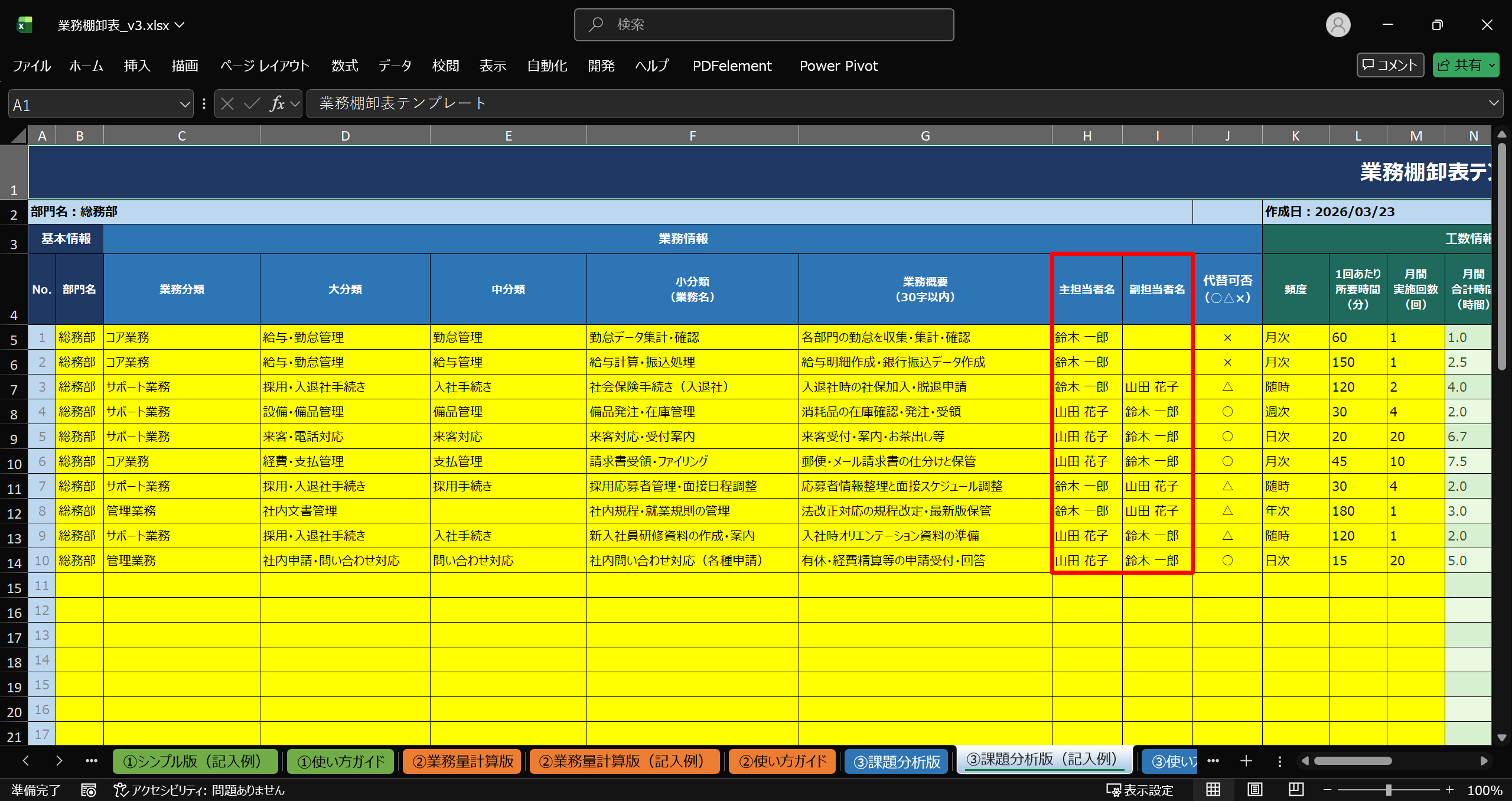The image size is (1512, 801).
Task: Click the zoom in plus icon
Action: click(x=1449, y=790)
